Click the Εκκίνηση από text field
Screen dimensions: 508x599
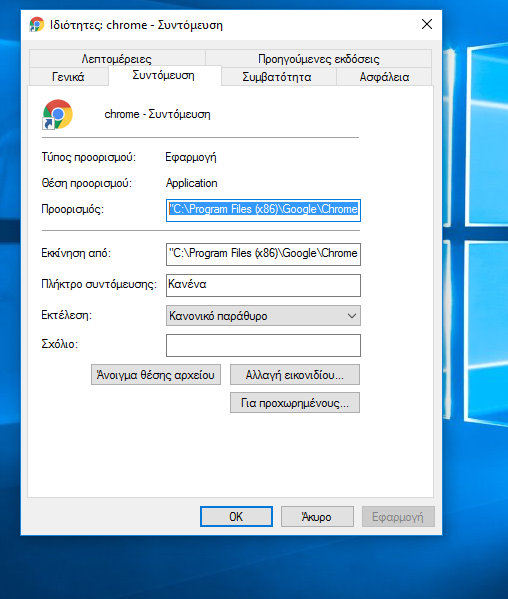(x=263, y=254)
